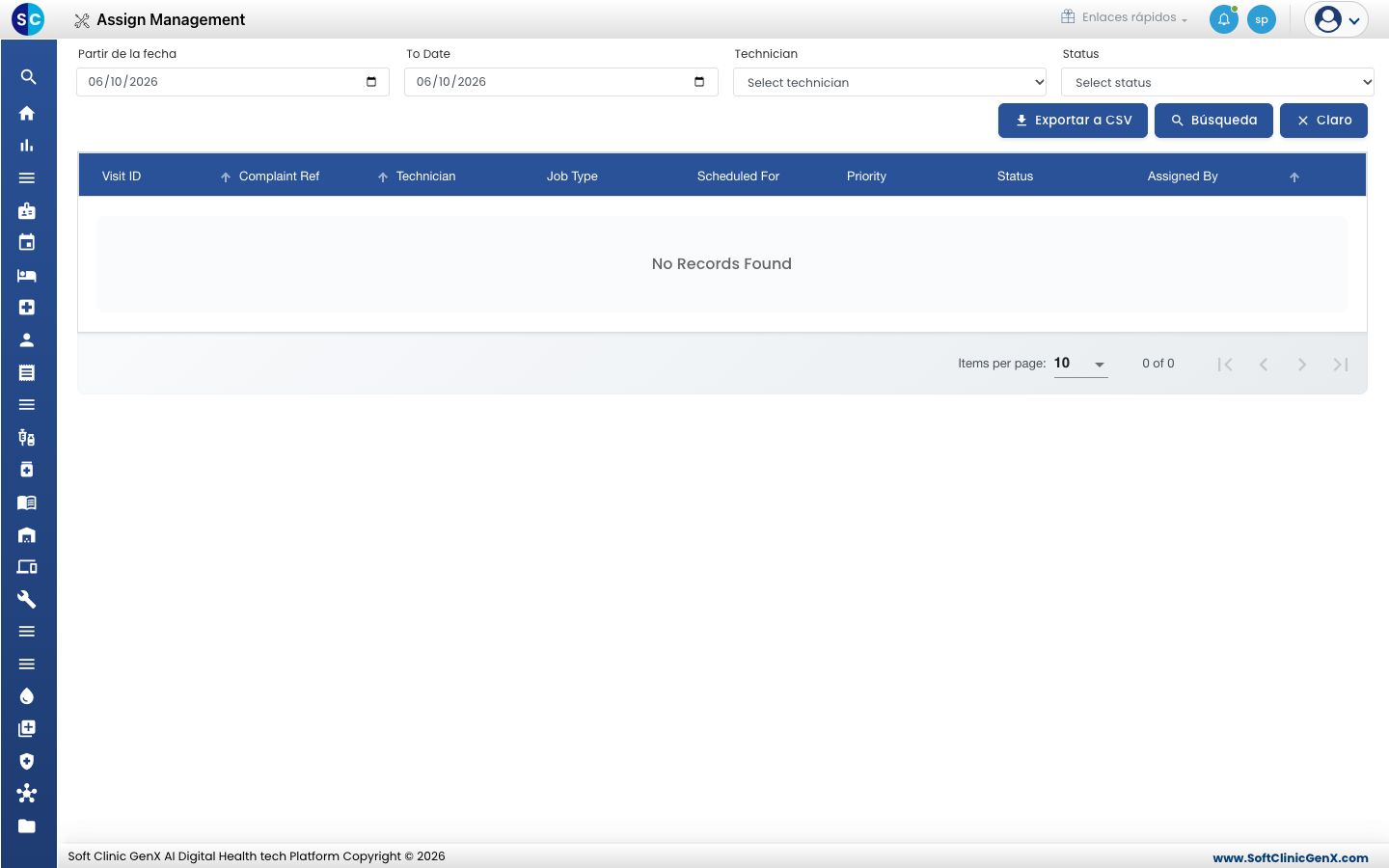Sort by Complaint Ref column header
The height and width of the screenshot is (868, 1389).
click(279, 176)
